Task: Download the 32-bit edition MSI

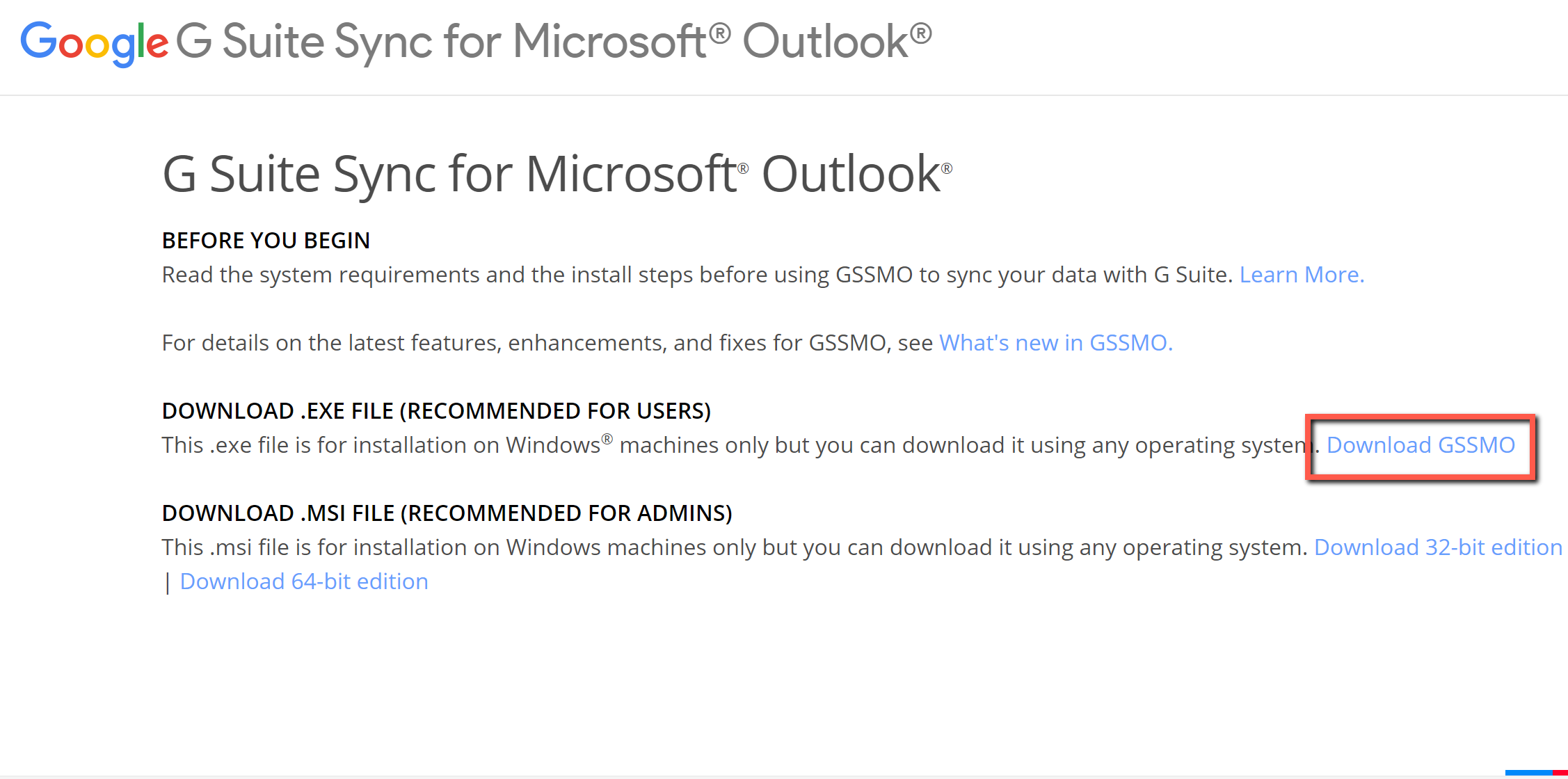Action: 1438,547
